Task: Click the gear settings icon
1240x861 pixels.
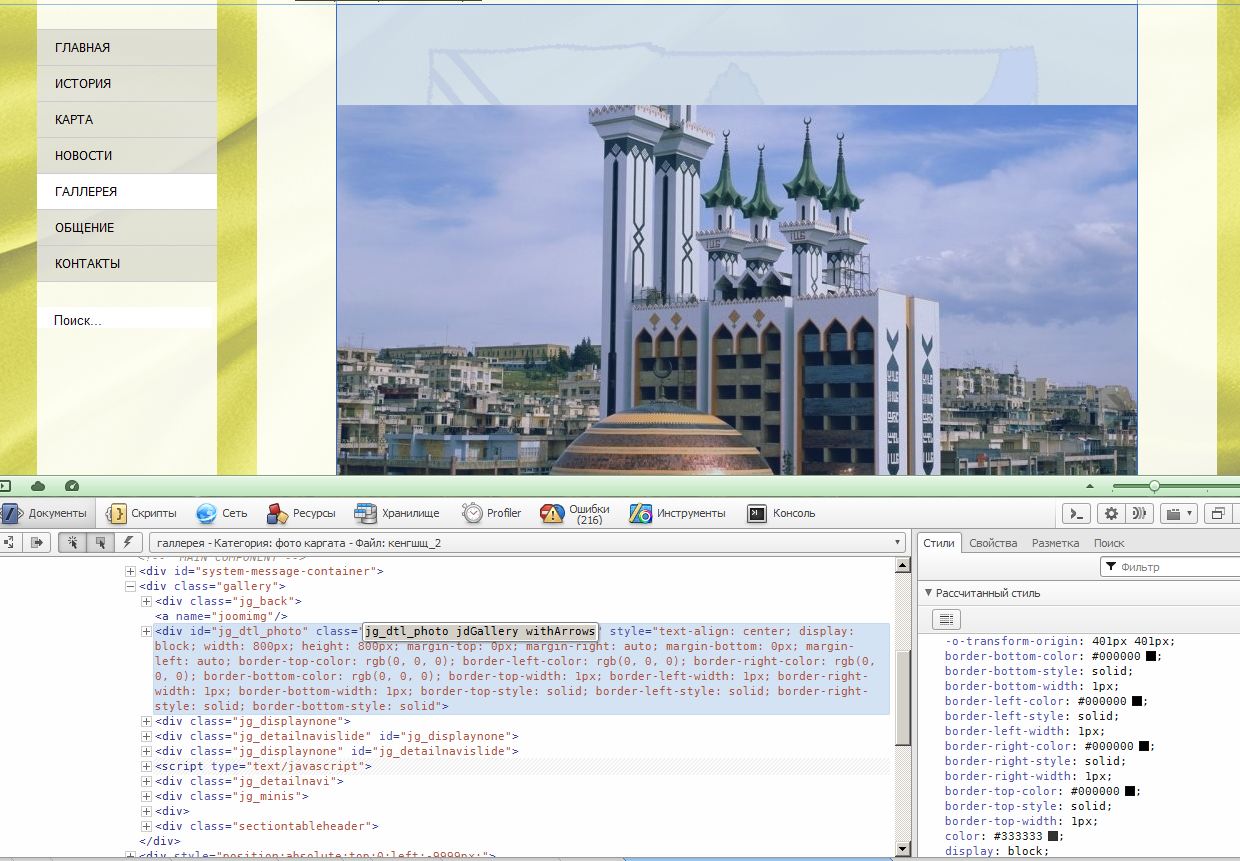Action: (1110, 513)
